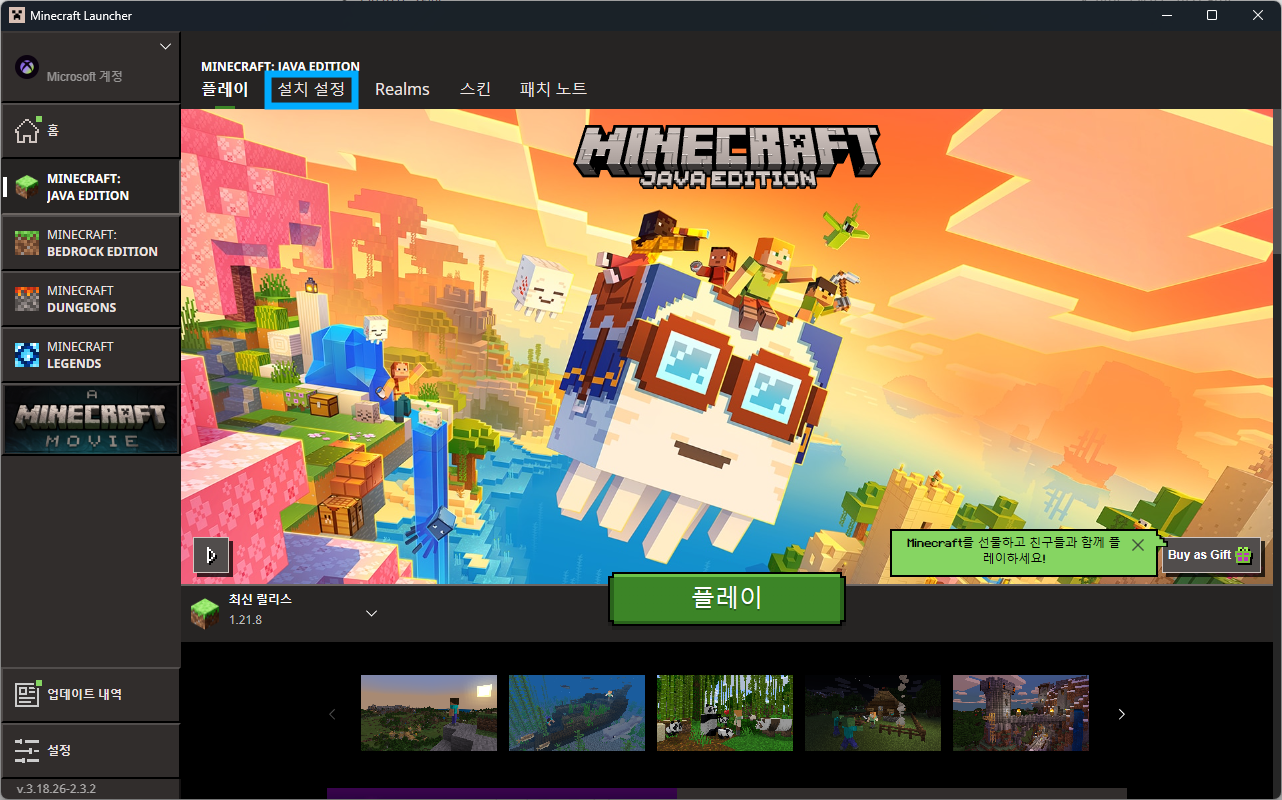Maximize the Minecraft Launcher window
1282x800 pixels.
click(x=1212, y=15)
